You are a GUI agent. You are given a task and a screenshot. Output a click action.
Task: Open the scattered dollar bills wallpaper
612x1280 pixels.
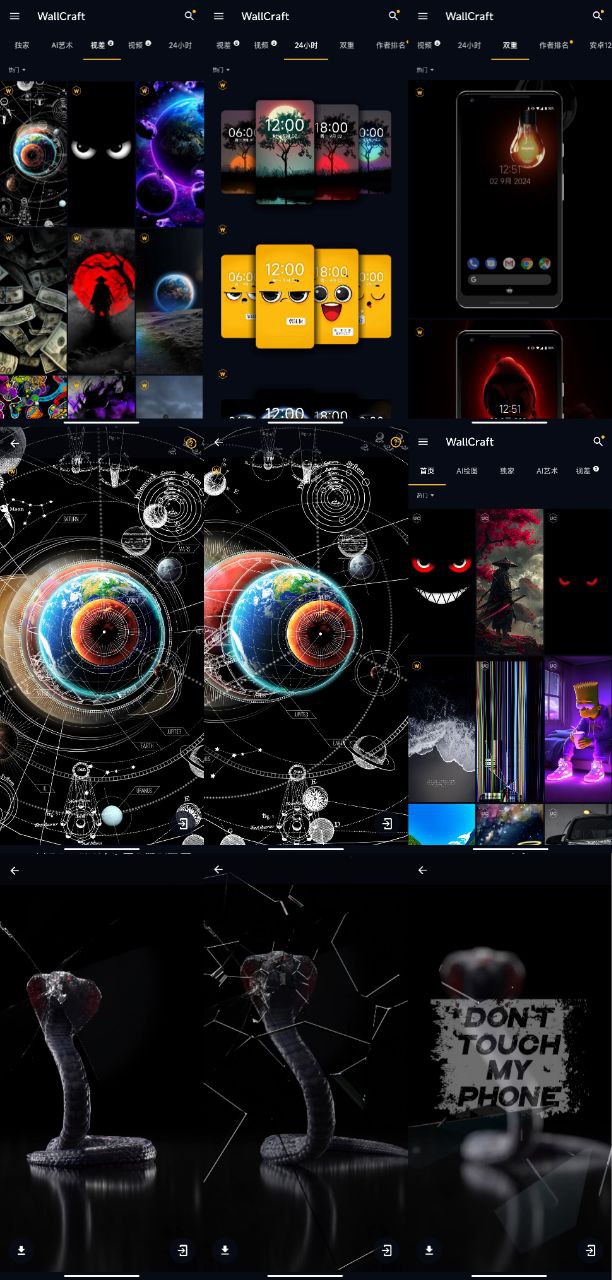click(33, 301)
